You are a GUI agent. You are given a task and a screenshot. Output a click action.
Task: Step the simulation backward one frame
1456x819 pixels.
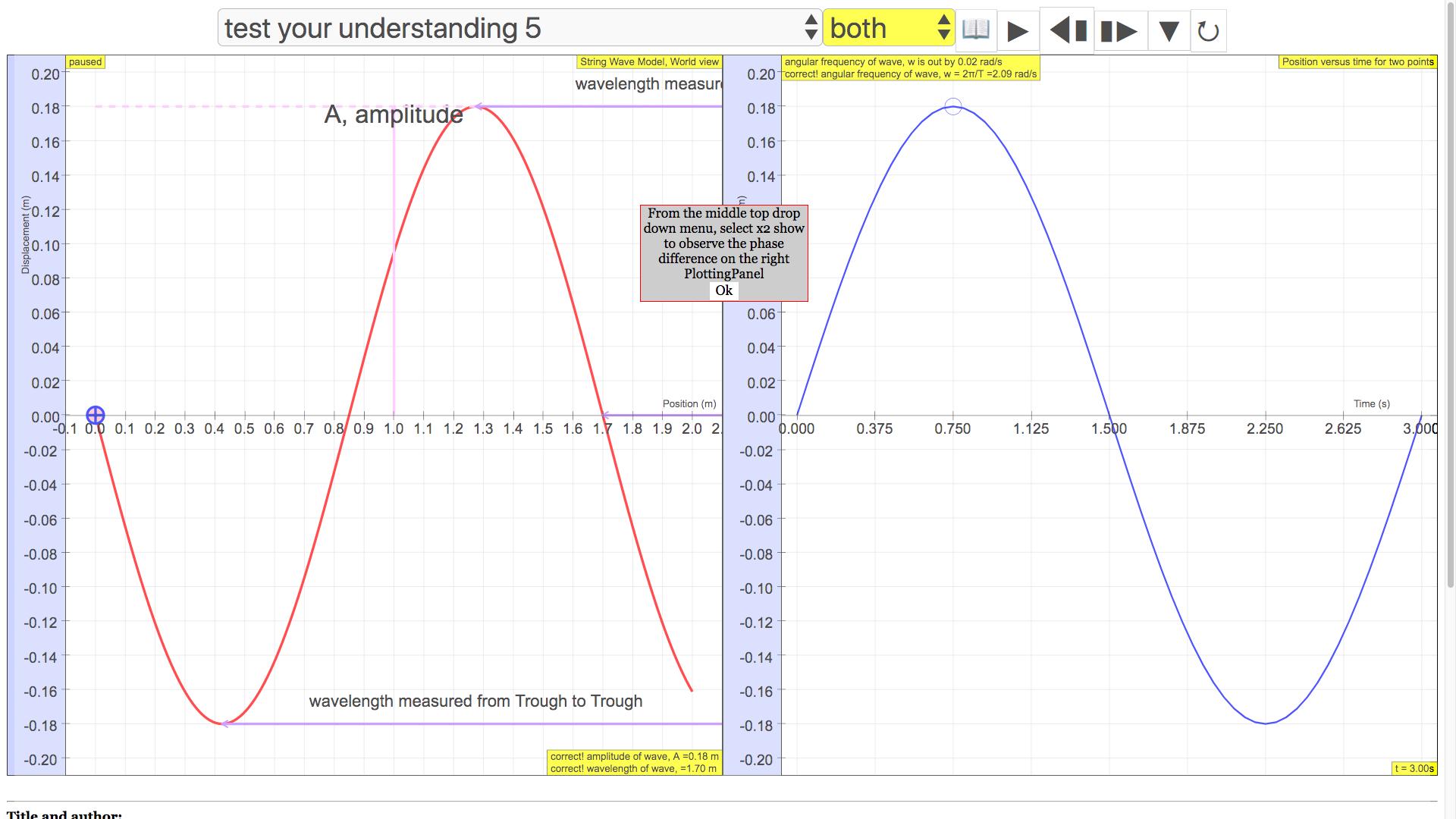point(1067,30)
